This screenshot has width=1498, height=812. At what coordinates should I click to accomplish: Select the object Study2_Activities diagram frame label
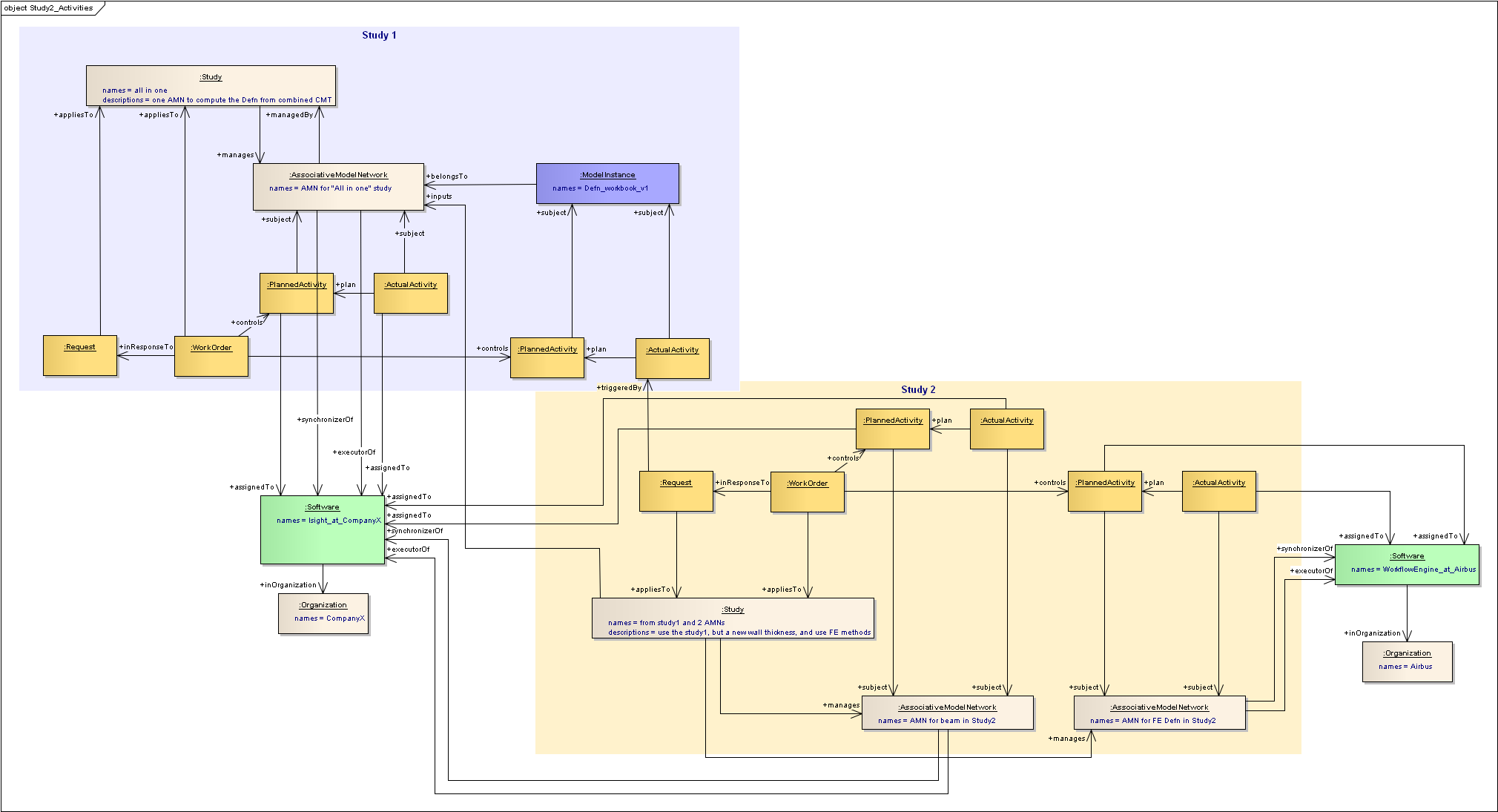49,8
